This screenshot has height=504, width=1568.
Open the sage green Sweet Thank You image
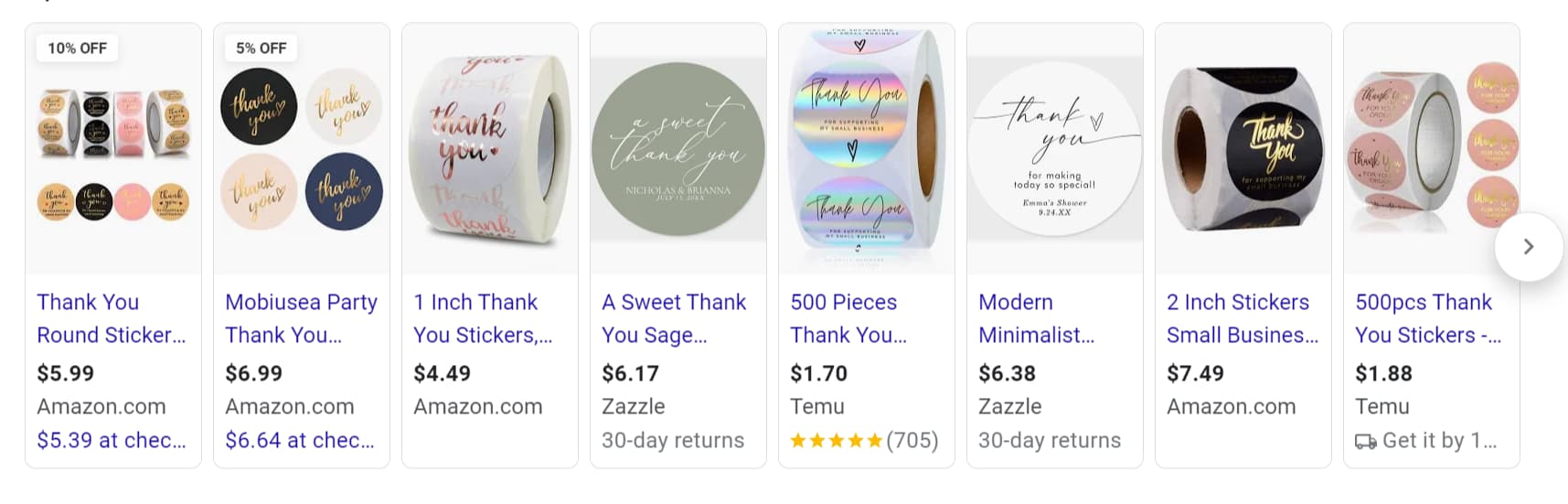pyautogui.click(x=678, y=149)
